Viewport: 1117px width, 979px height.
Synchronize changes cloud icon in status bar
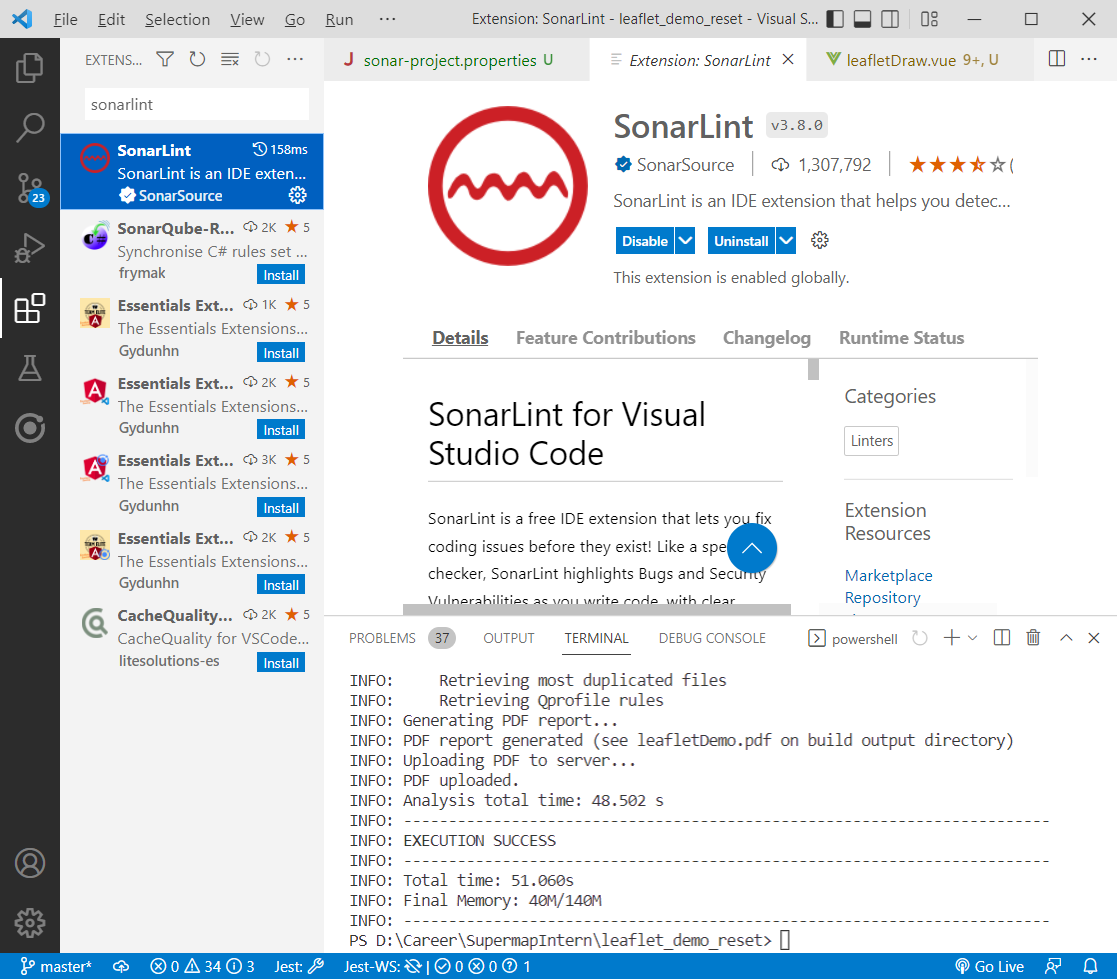click(121, 966)
